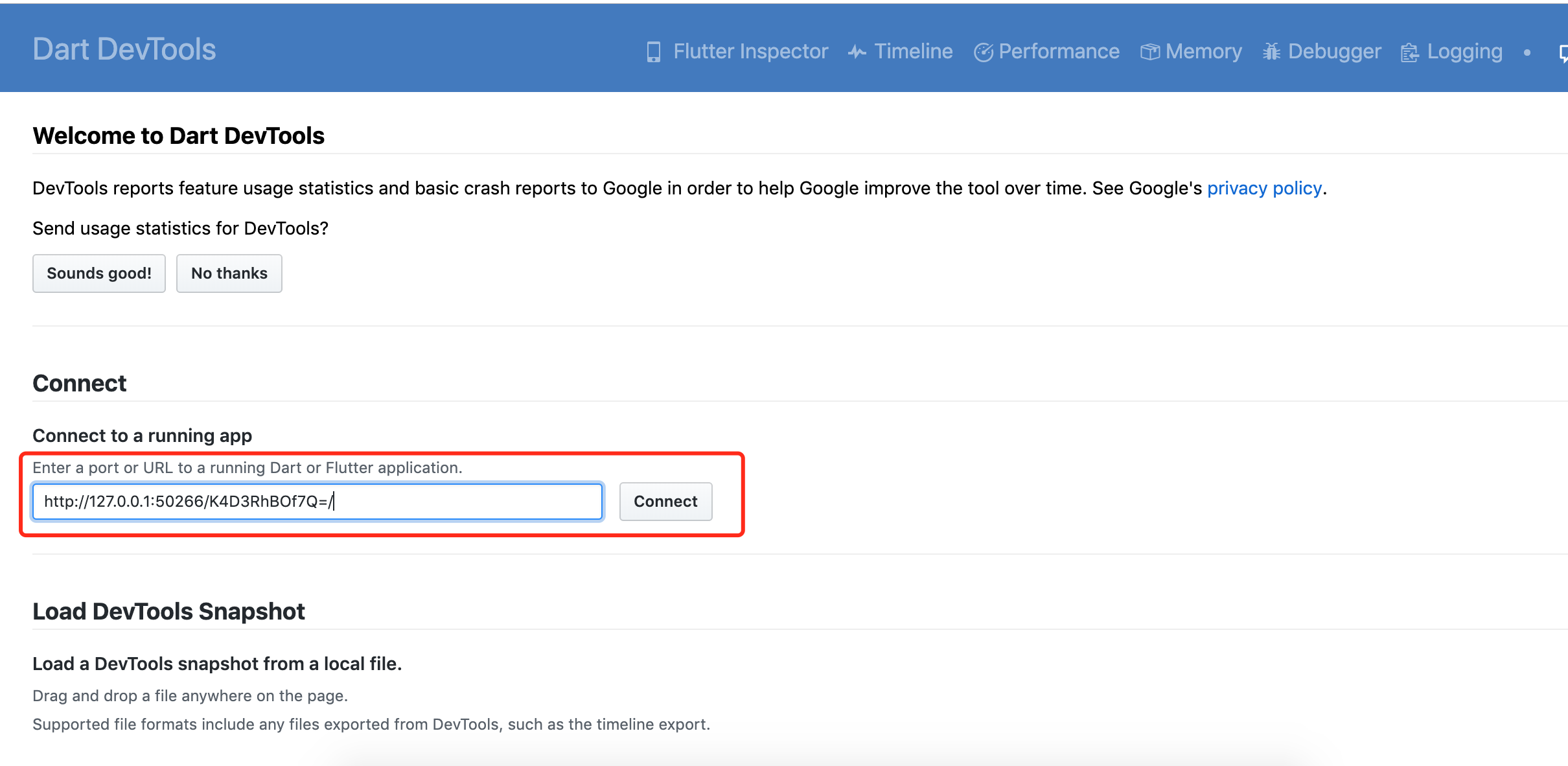
Task: Click the Memory box icon
Action: coord(1149,52)
